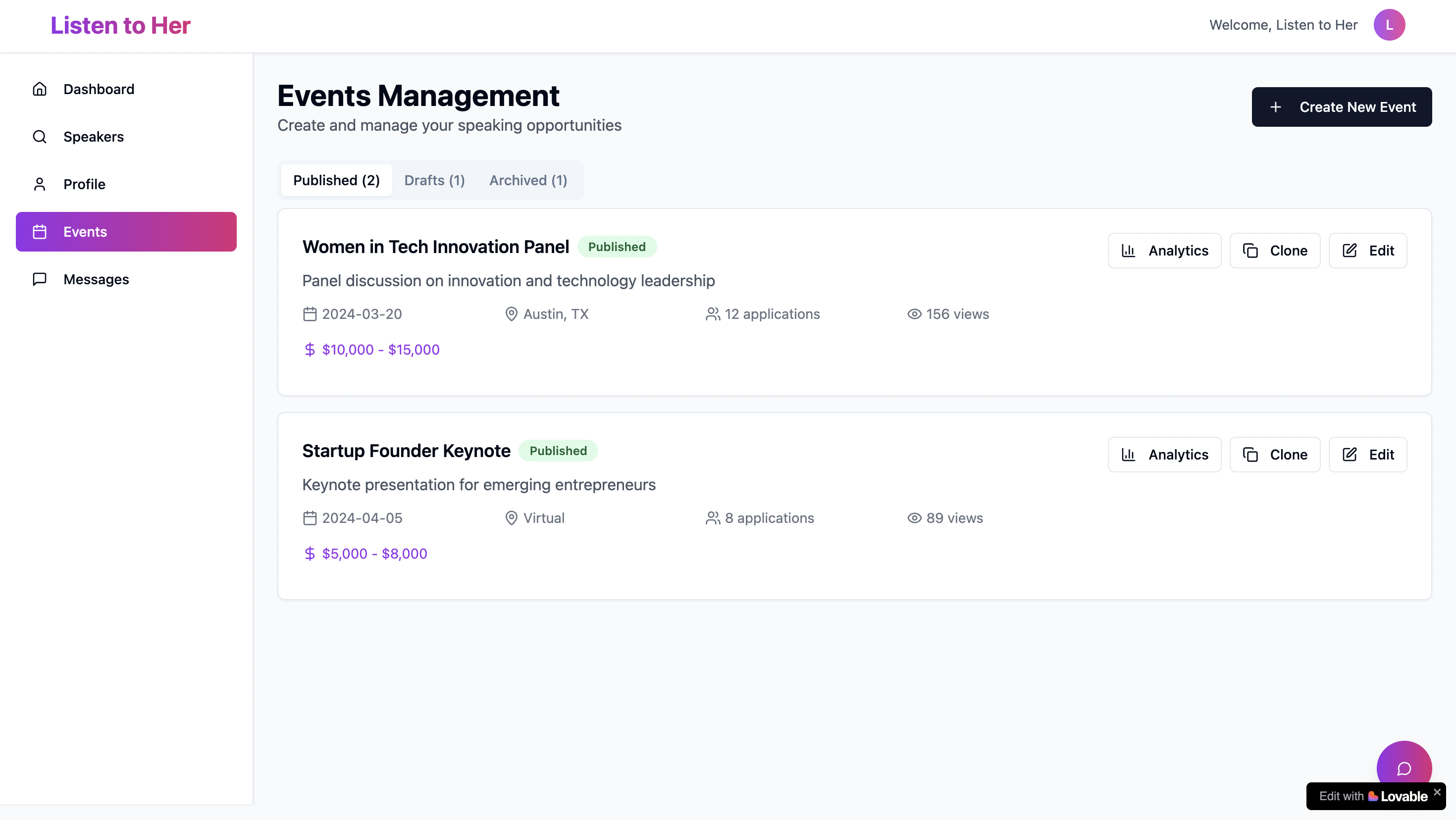
Task: Clone the Startup Founder Keynote event
Action: coord(1275,455)
